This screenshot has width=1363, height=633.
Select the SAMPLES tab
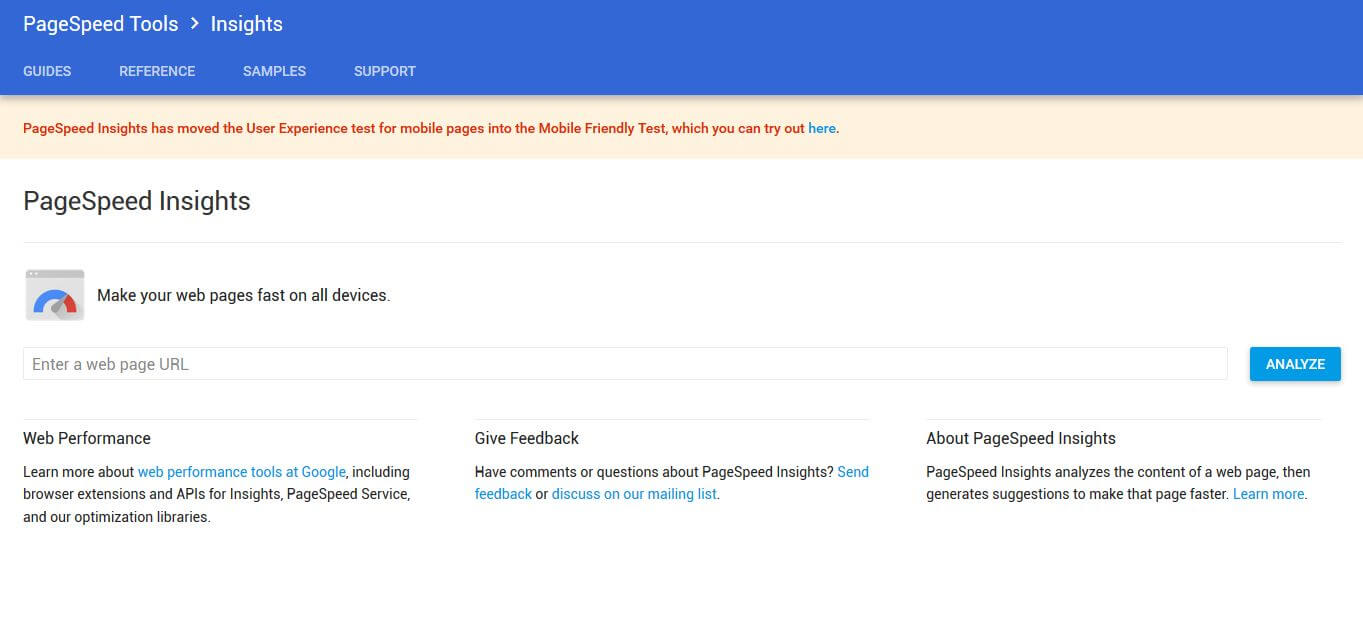(x=274, y=71)
